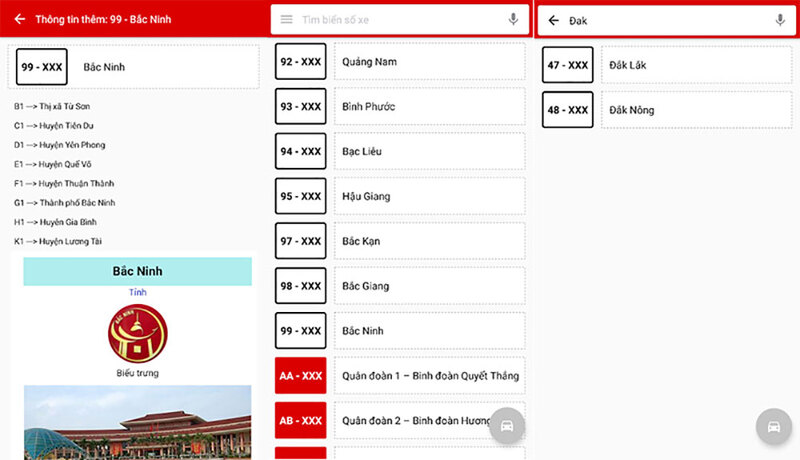Image resolution: width=800 pixels, height=460 pixels.
Task: Open the Bắc Kạn row
Action: (x=430, y=241)
